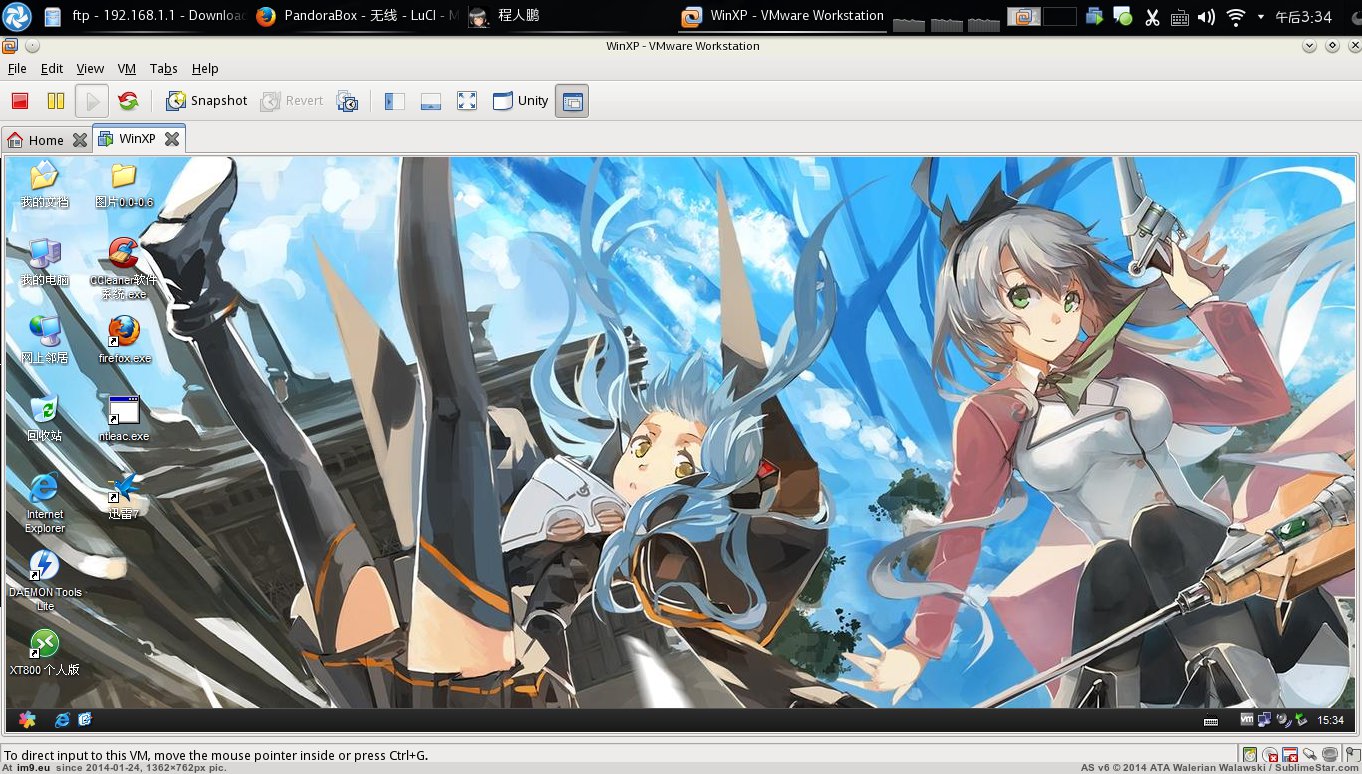Open the klipper scissors clipboard tray icon
Screen dimensions: 1362x774
1152,17
